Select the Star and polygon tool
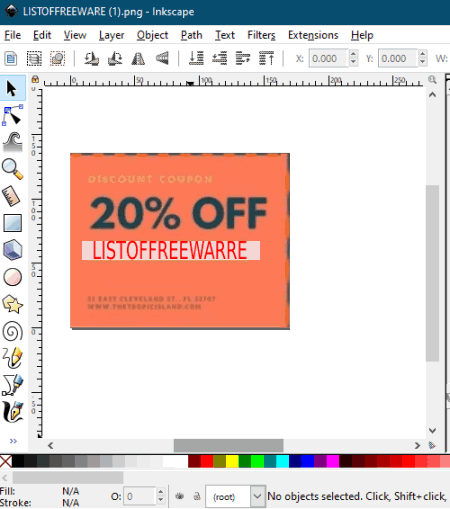This screenshot has height=509, width=450. [12, 304]
